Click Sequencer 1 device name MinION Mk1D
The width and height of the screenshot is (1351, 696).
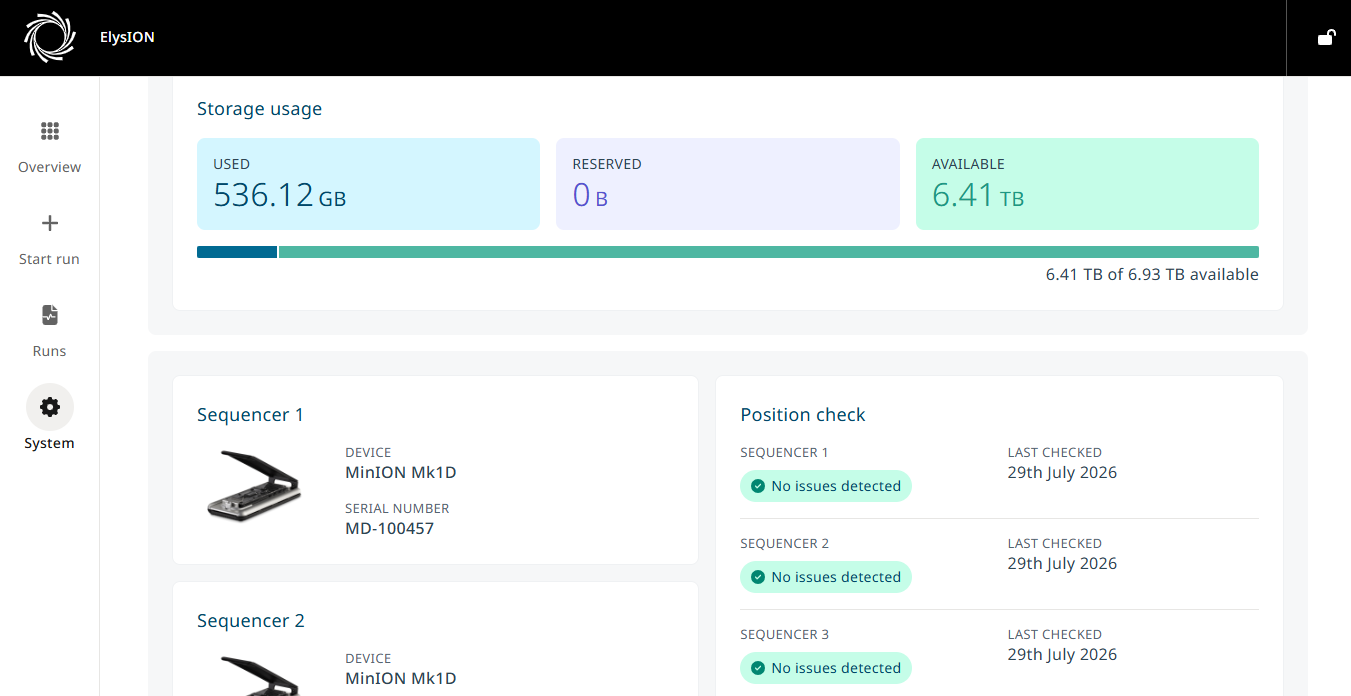pyautogui.click(x=401, y=473)
